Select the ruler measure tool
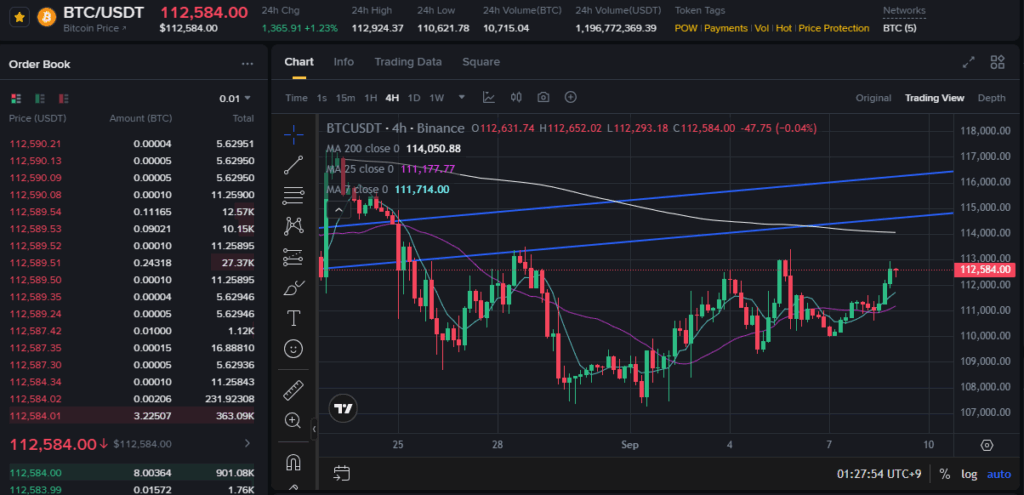This screenshot has height=495, width=1024. (x=294, y=391)
